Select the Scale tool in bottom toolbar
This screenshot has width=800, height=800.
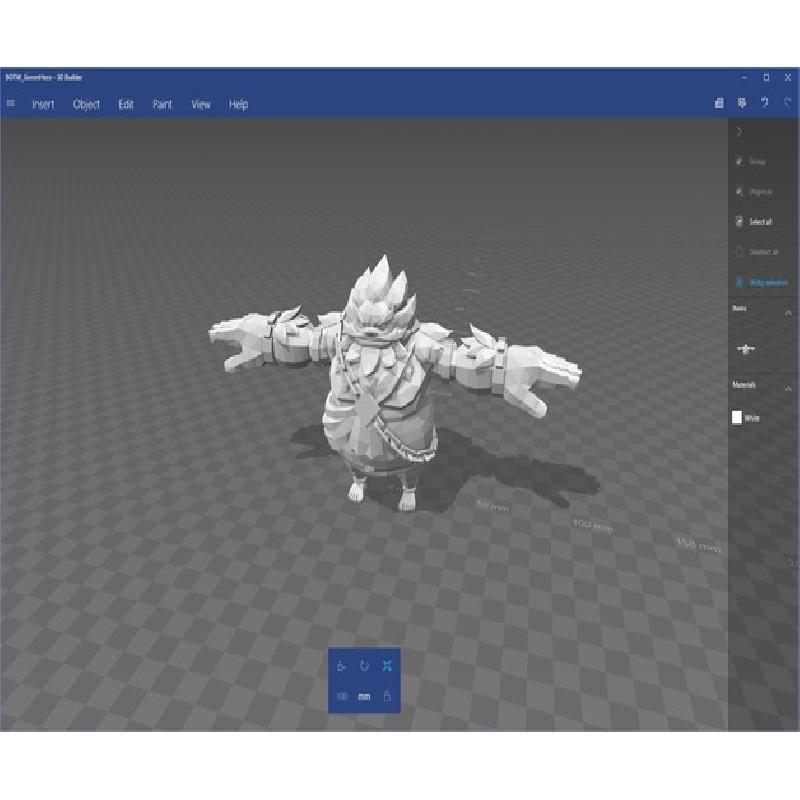tap(387, 666)
